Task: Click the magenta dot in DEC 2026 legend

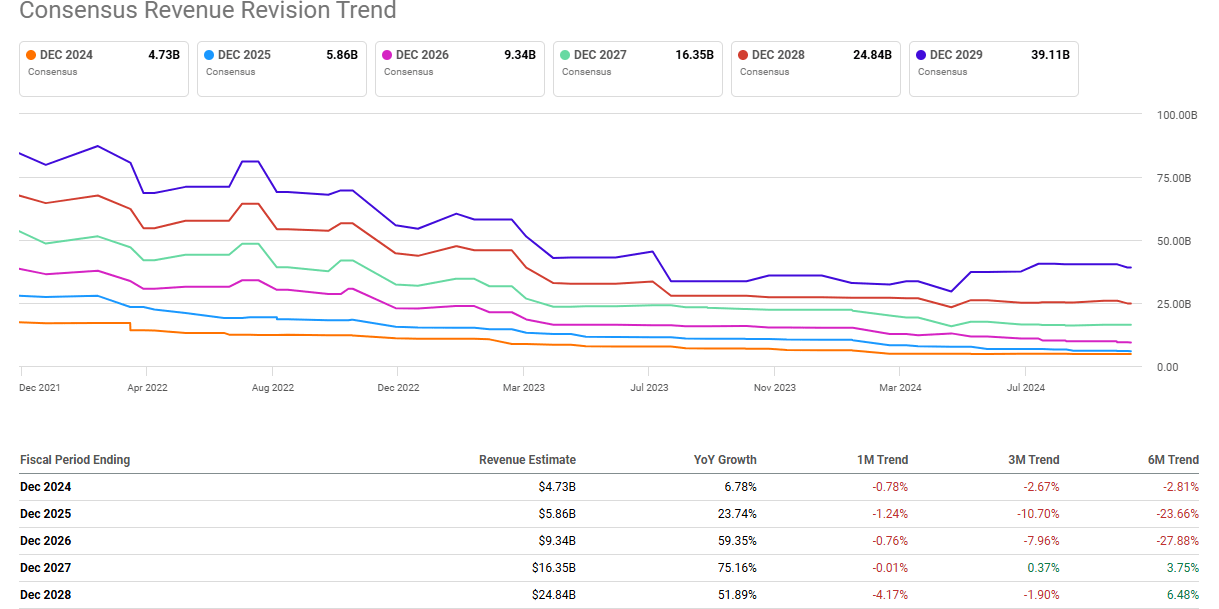Action: (388, 55)
